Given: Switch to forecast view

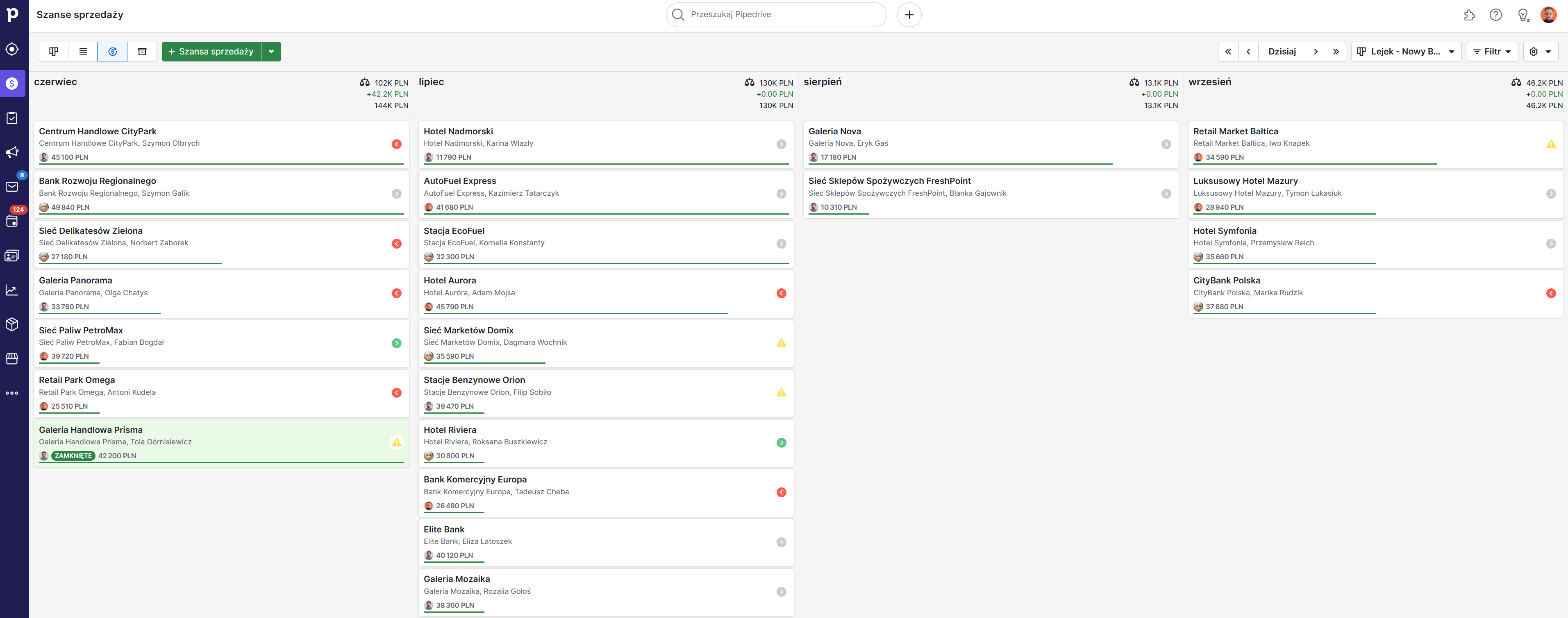Looking at the screenshot, I should click(113, 52).
